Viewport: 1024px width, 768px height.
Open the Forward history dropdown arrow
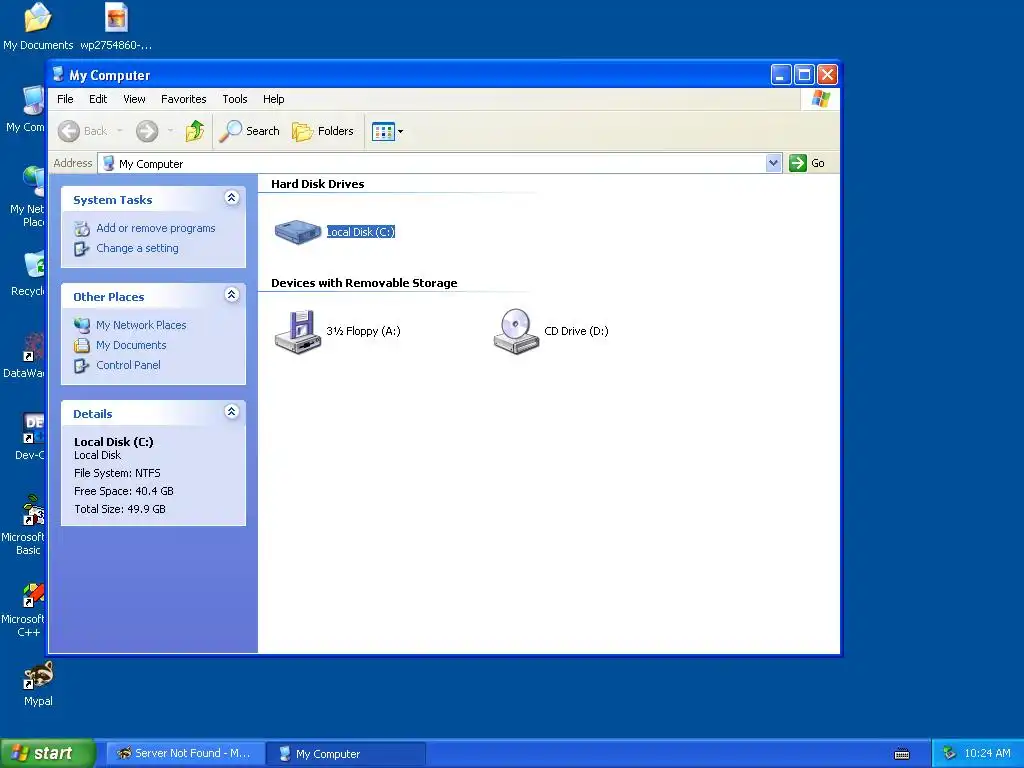(170, 131)
